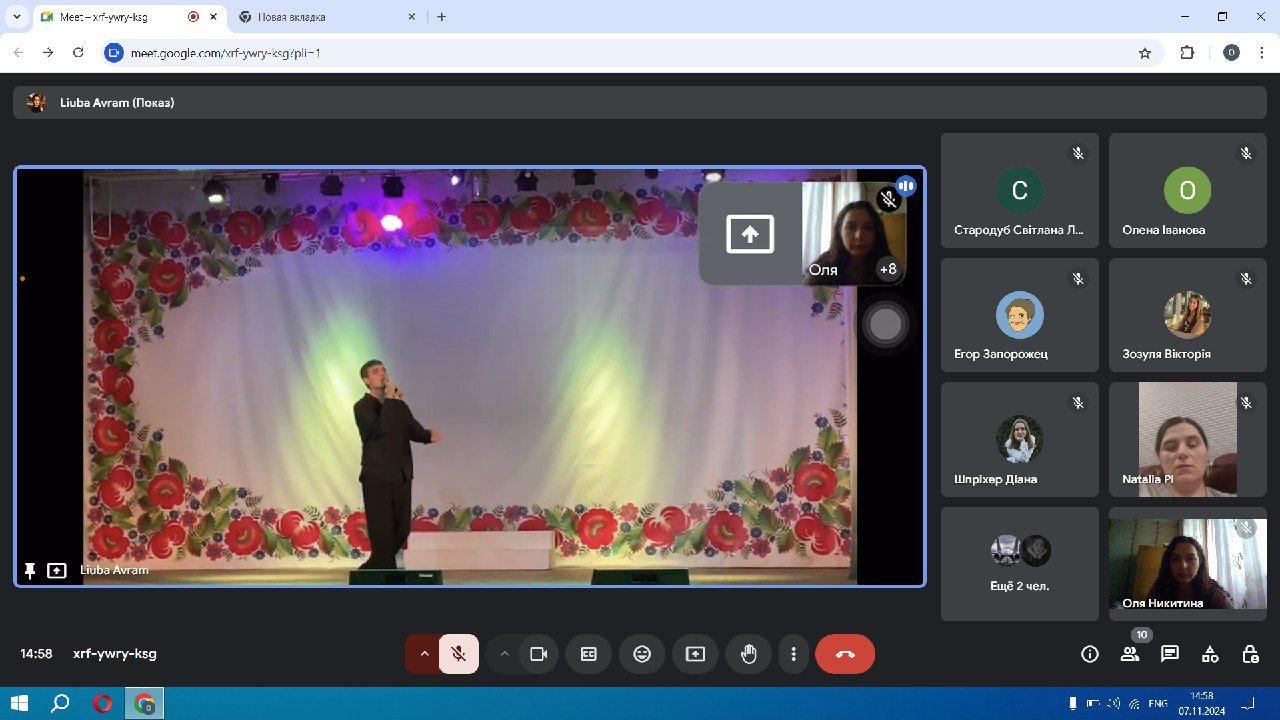The height and width of the screenshot is (720, 1280).
Task: Turn on captions with the CC button
Action: (589, 654)
